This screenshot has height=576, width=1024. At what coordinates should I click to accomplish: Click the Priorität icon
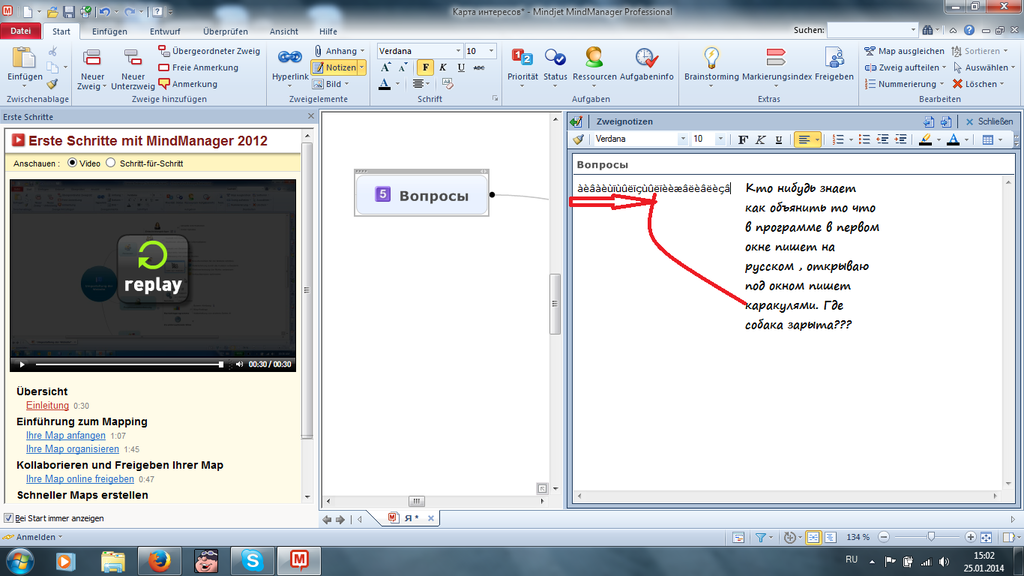tap(522, 60)
